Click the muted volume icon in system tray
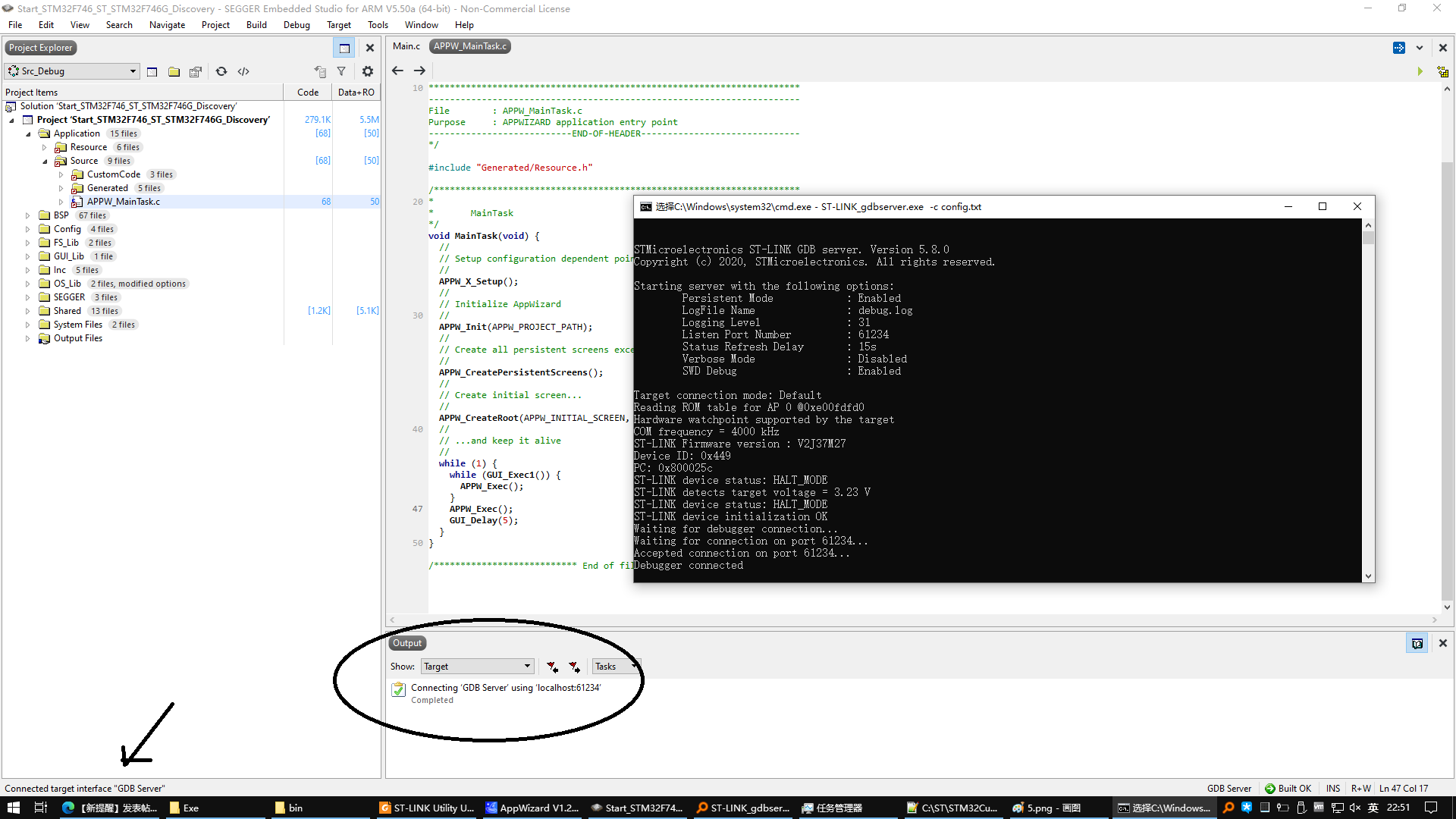Viewport: 1456px width, 819px height. coord(1355,808)
